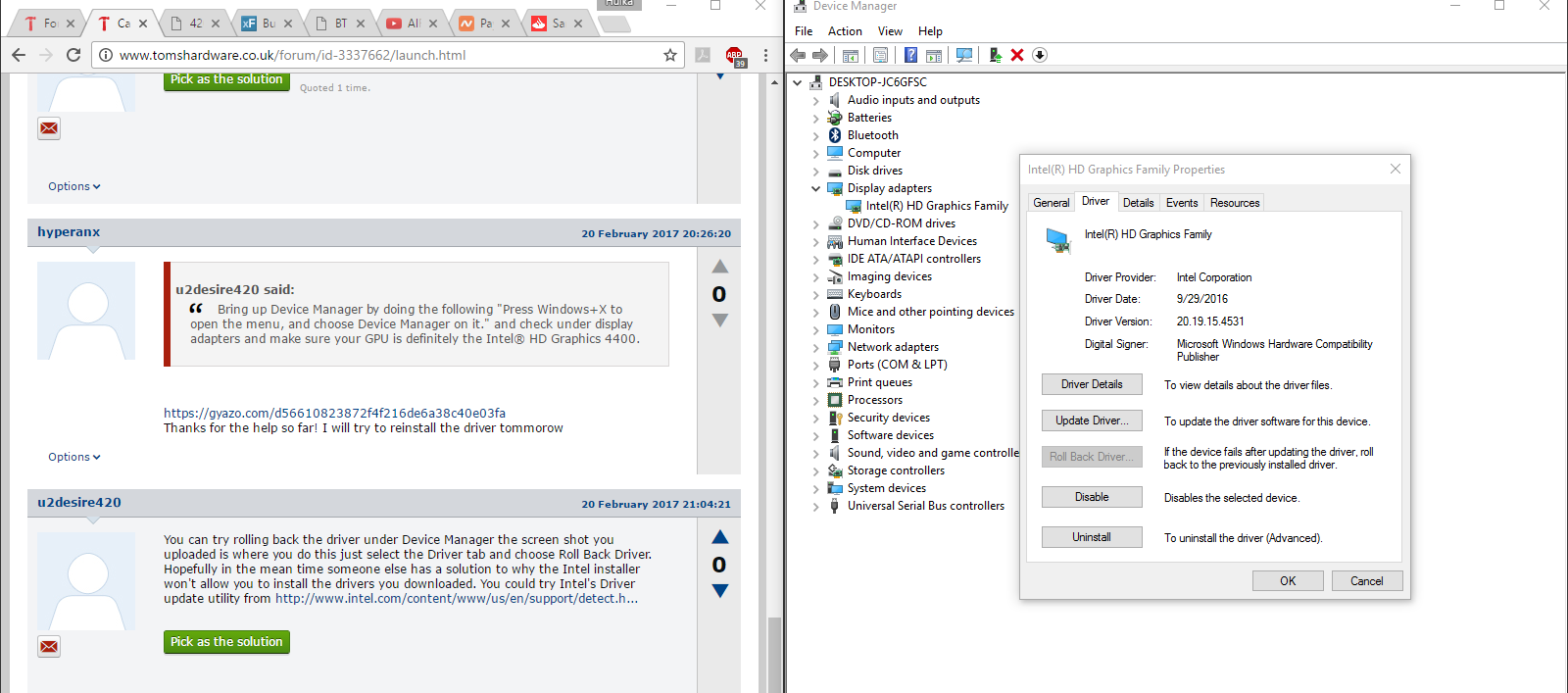This screenshot has height=693, width=1568.
Task: Click hyperanx user avatar thumbnail
Action: click(86, 311)
